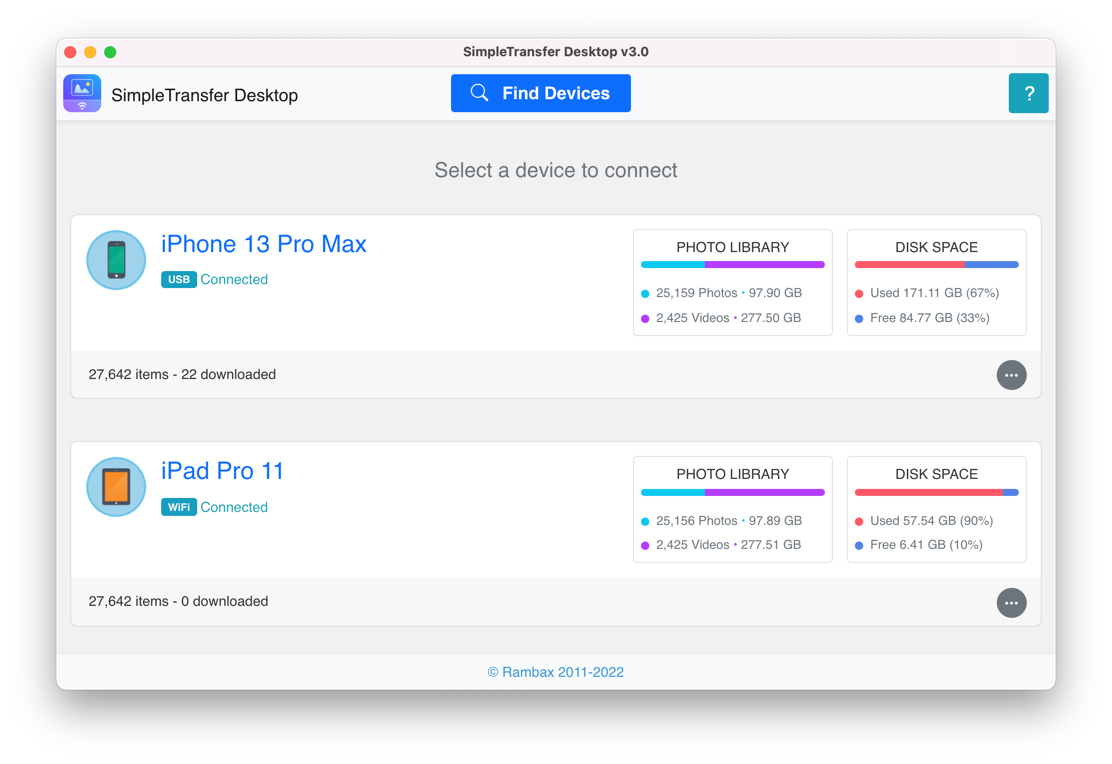Click Connected status next to USB badge
The height and width of the screenshot is (764, 1112).
point(234,279)
